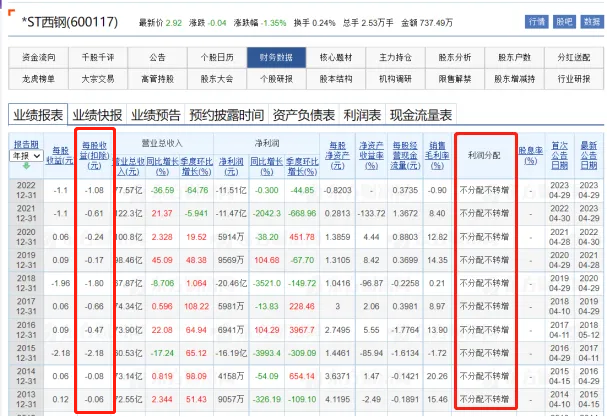
Task: Click the 3967.7 quarterly growth cell
Action: click(x=302, y=330)
